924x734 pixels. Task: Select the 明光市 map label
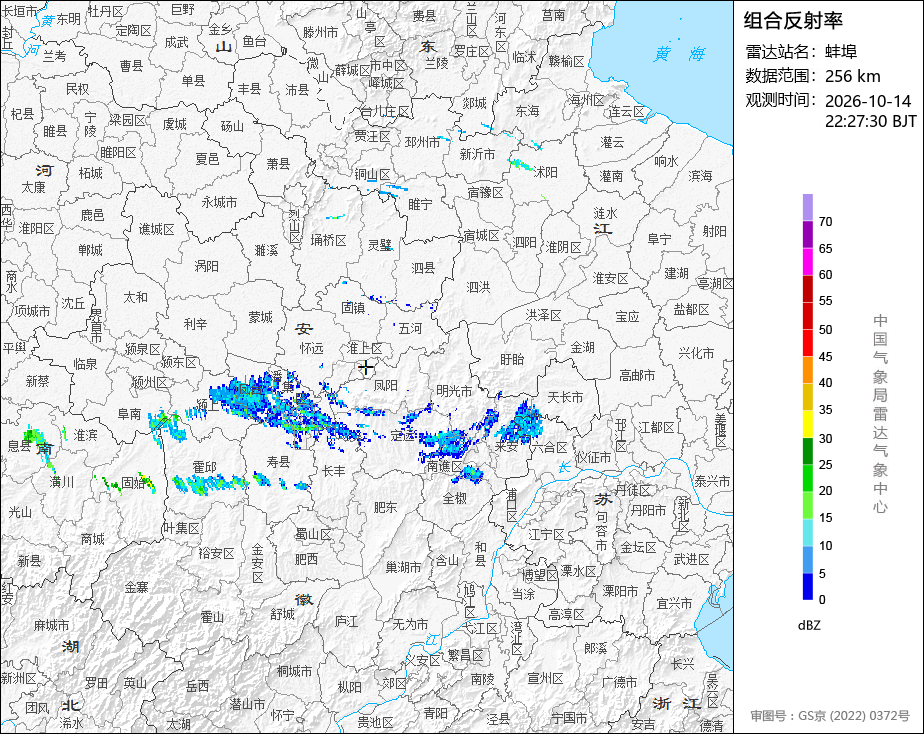pyautogui.click(x=454, y=391)
